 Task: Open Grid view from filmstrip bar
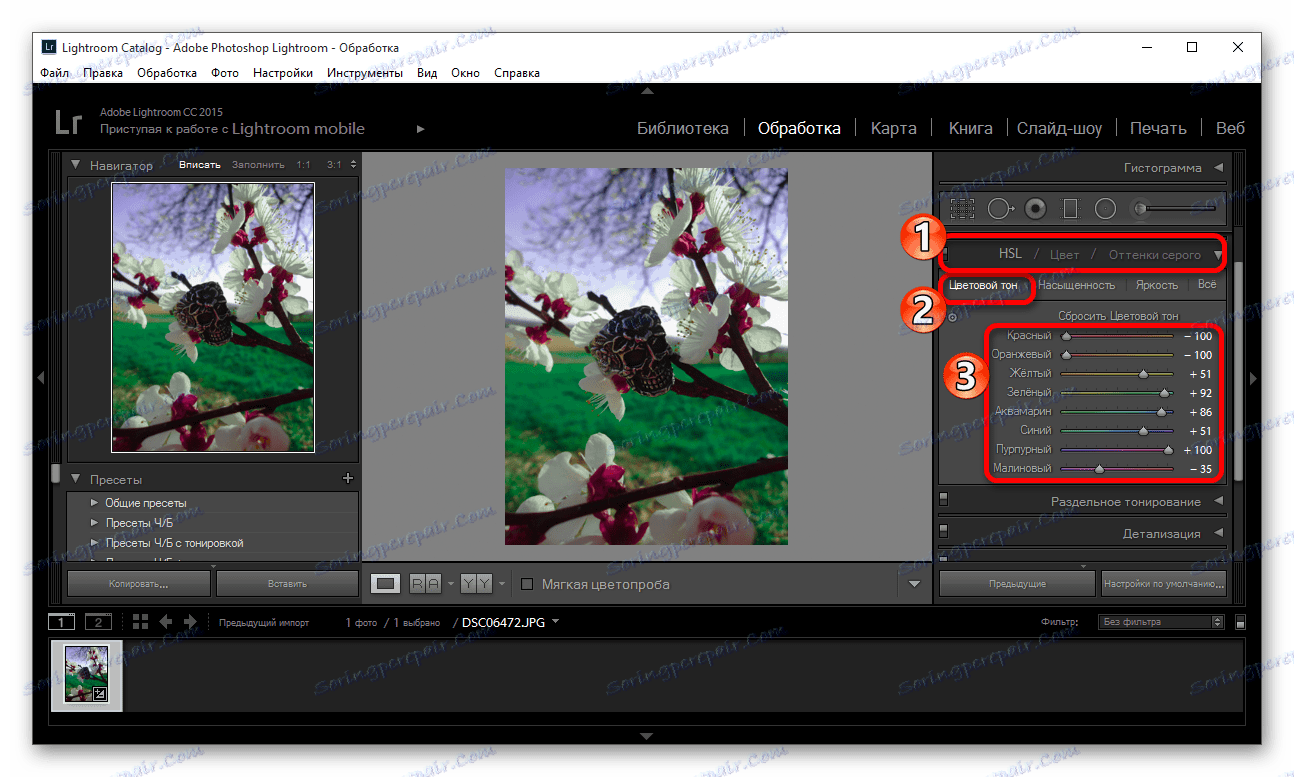click(x=140, y=622)
